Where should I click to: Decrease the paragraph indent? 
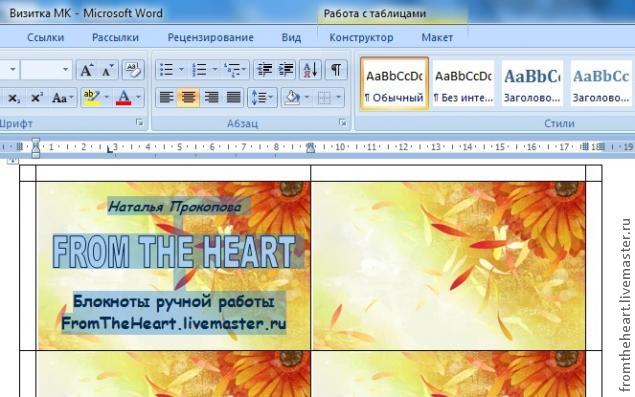265,70
